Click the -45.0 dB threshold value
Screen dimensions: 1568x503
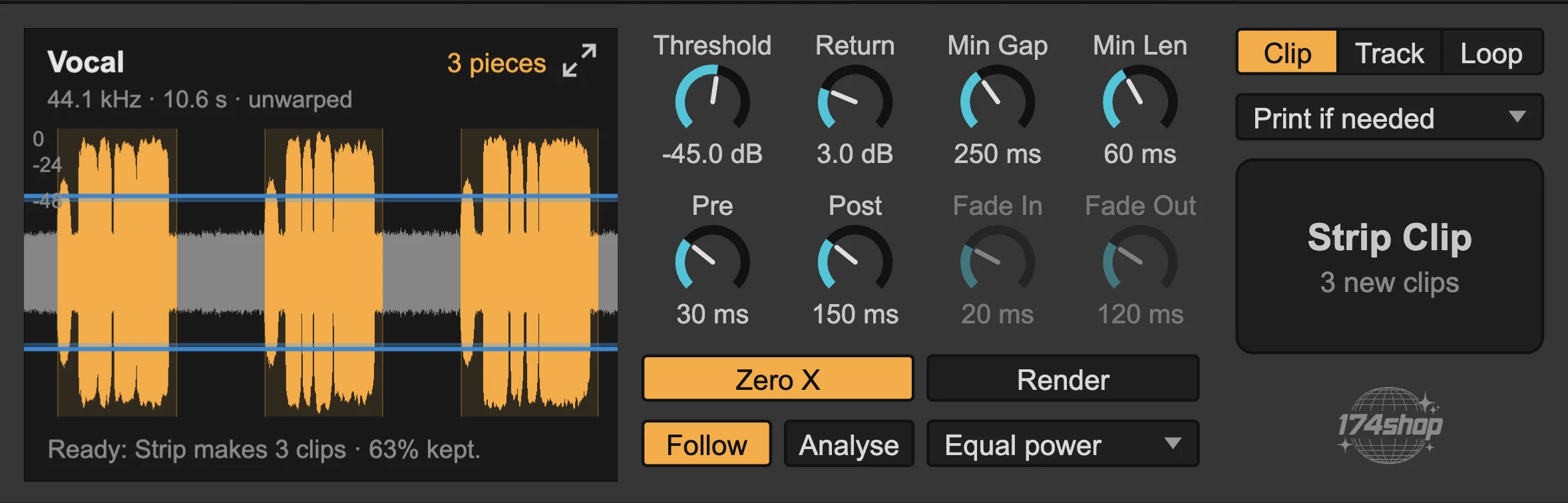(712, 154)
